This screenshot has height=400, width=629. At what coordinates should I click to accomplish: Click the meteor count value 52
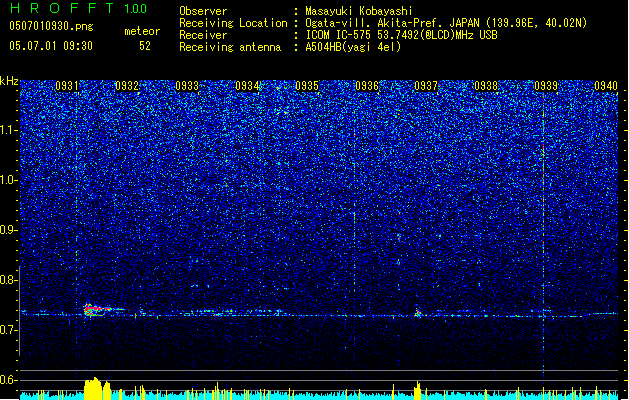coord(145,46)
